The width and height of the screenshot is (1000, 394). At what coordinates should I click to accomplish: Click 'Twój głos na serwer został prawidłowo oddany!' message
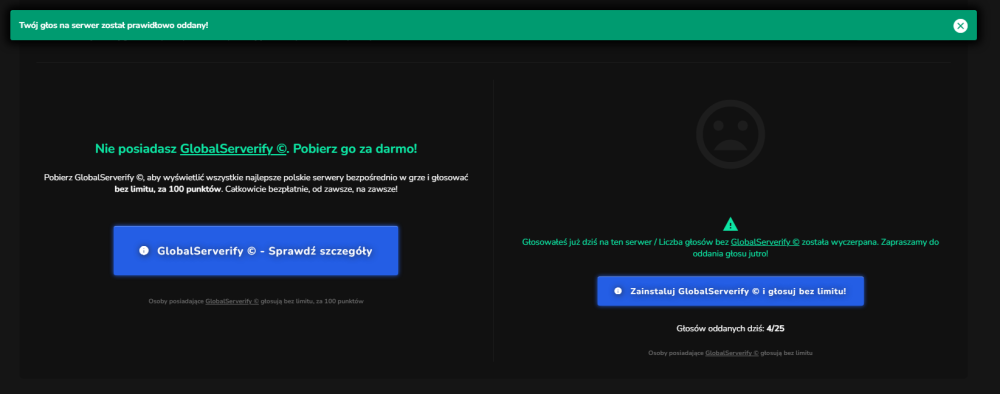[114, 25]
